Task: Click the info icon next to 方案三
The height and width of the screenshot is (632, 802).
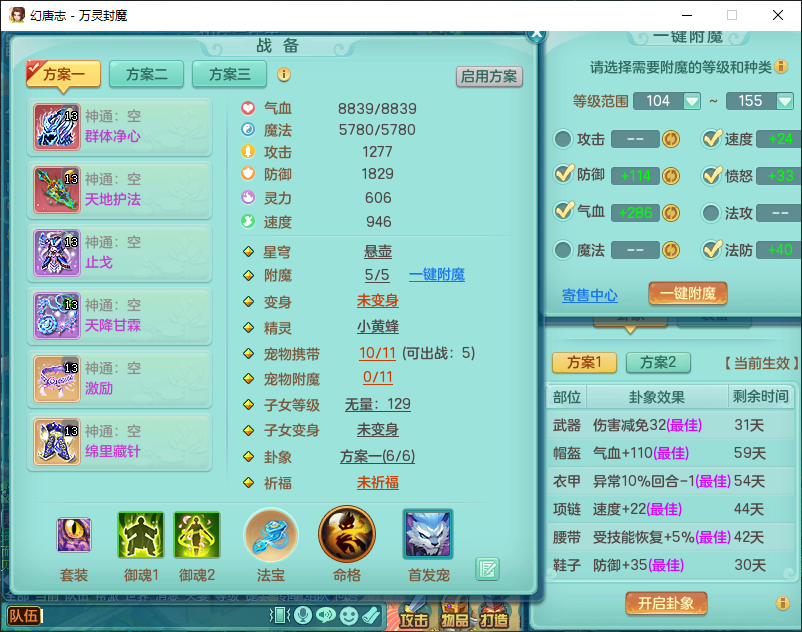Action: pyautogui.click(x=284, y=75)
